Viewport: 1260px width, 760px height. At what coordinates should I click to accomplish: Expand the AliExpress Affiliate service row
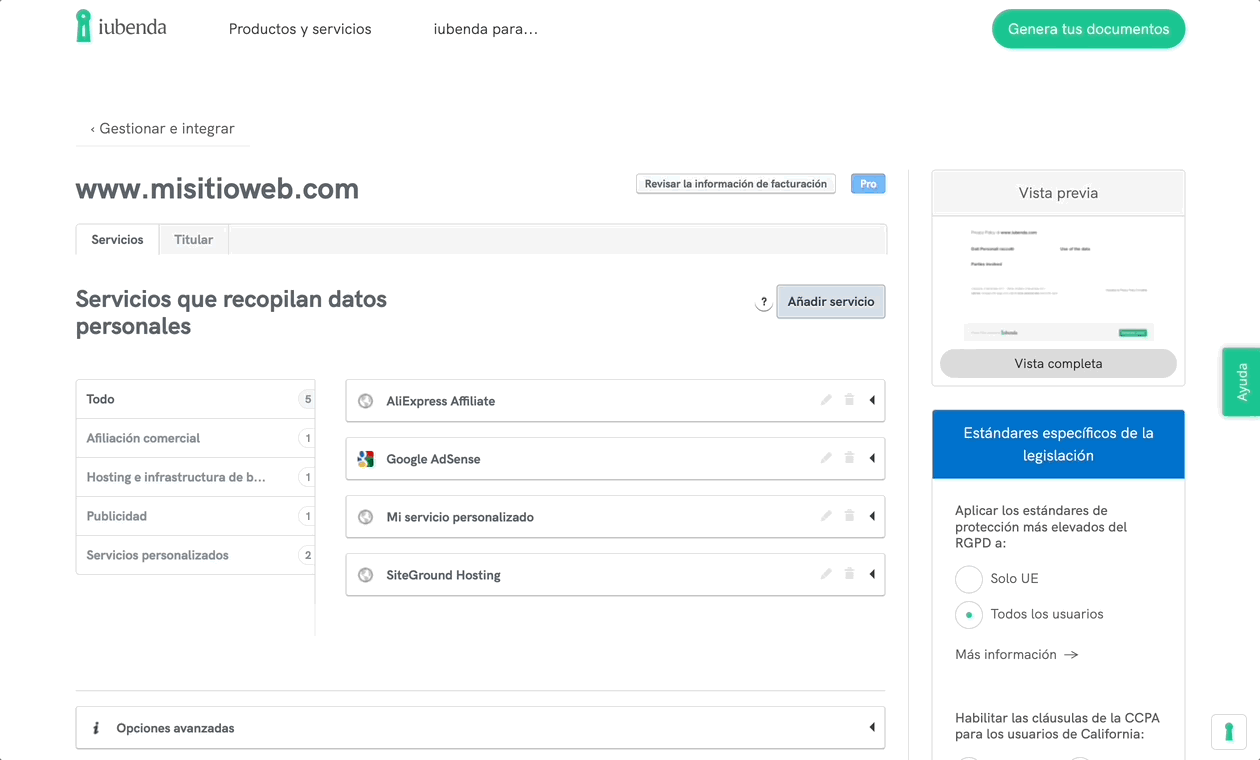872,401
